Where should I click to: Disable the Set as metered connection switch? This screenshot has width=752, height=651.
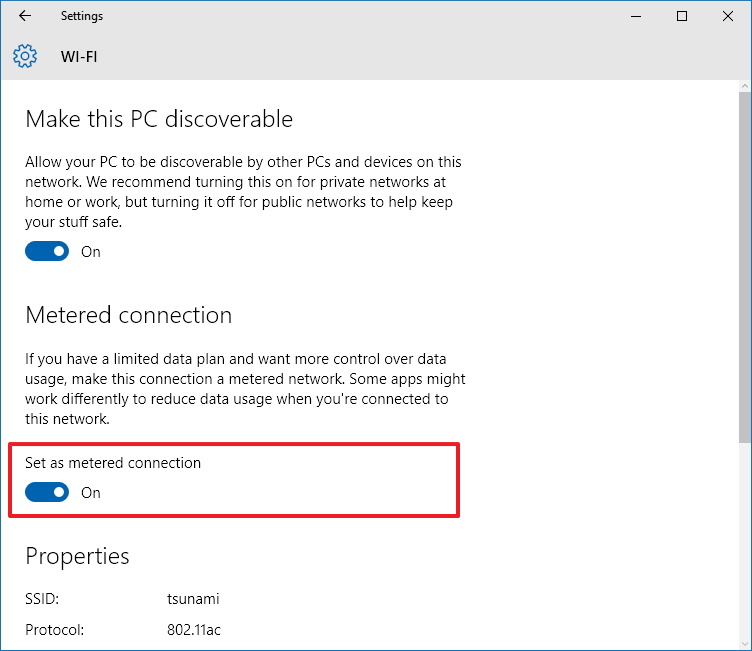tap(47, 492)
